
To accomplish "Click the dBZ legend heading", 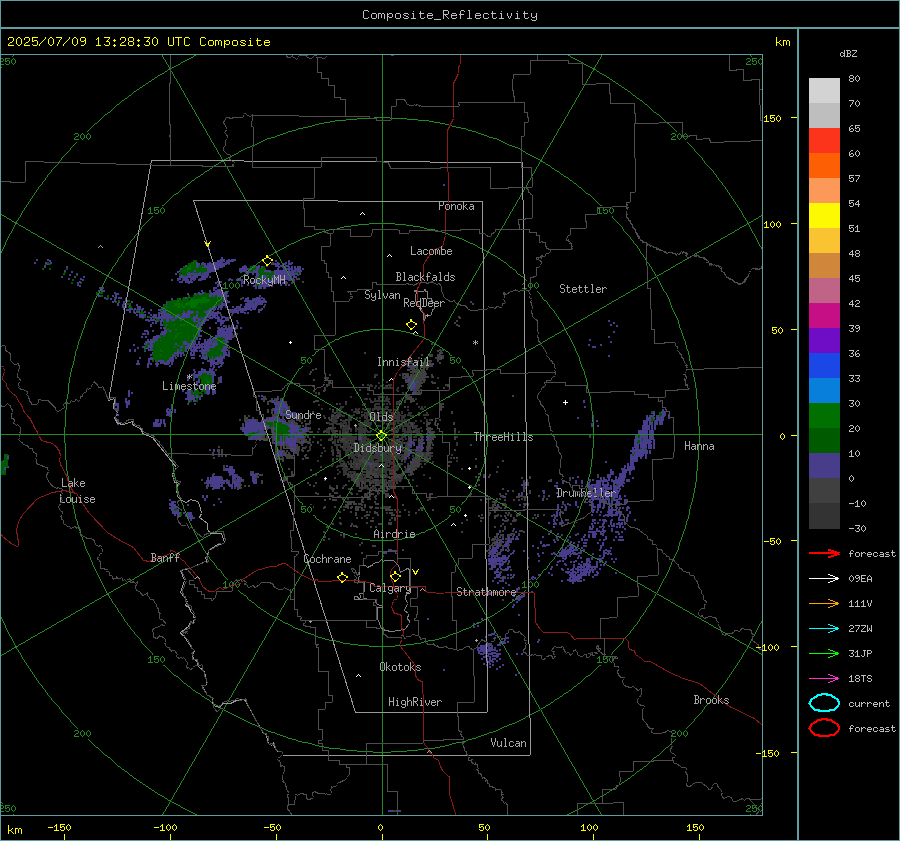I will tap(848, 53).
